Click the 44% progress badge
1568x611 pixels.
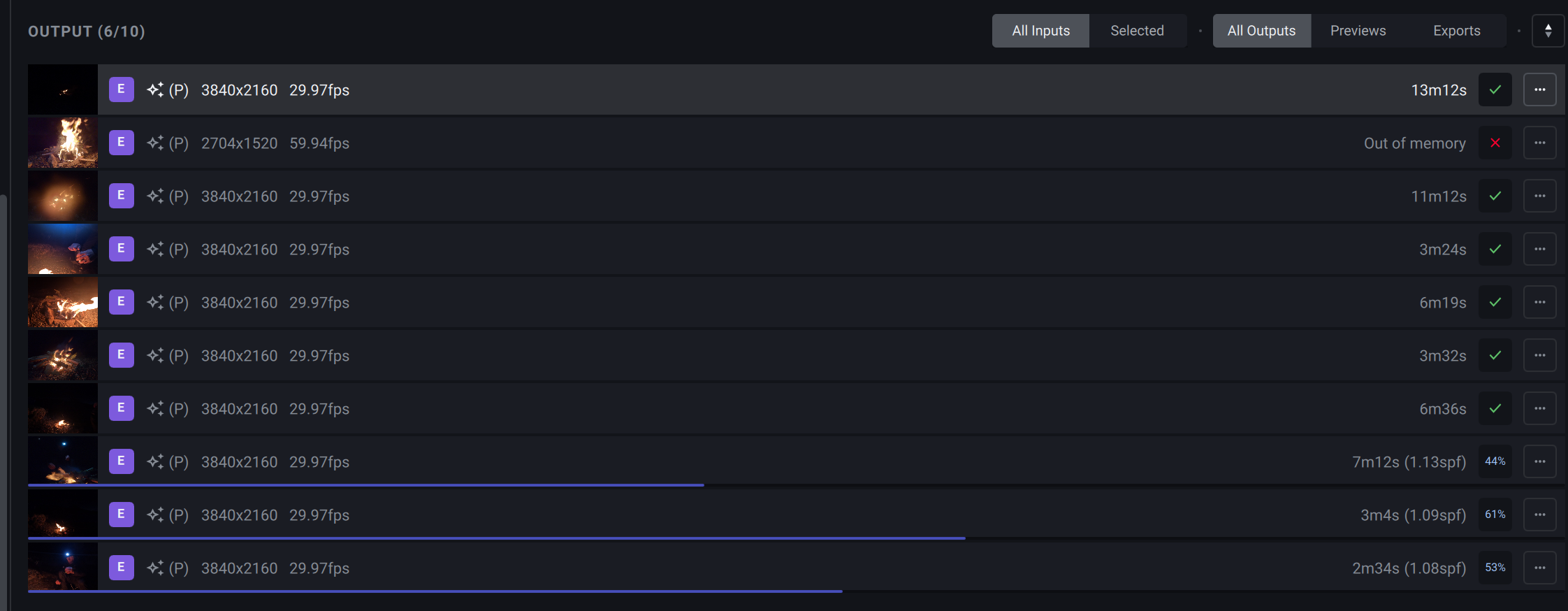click(x=1495, y=461)
